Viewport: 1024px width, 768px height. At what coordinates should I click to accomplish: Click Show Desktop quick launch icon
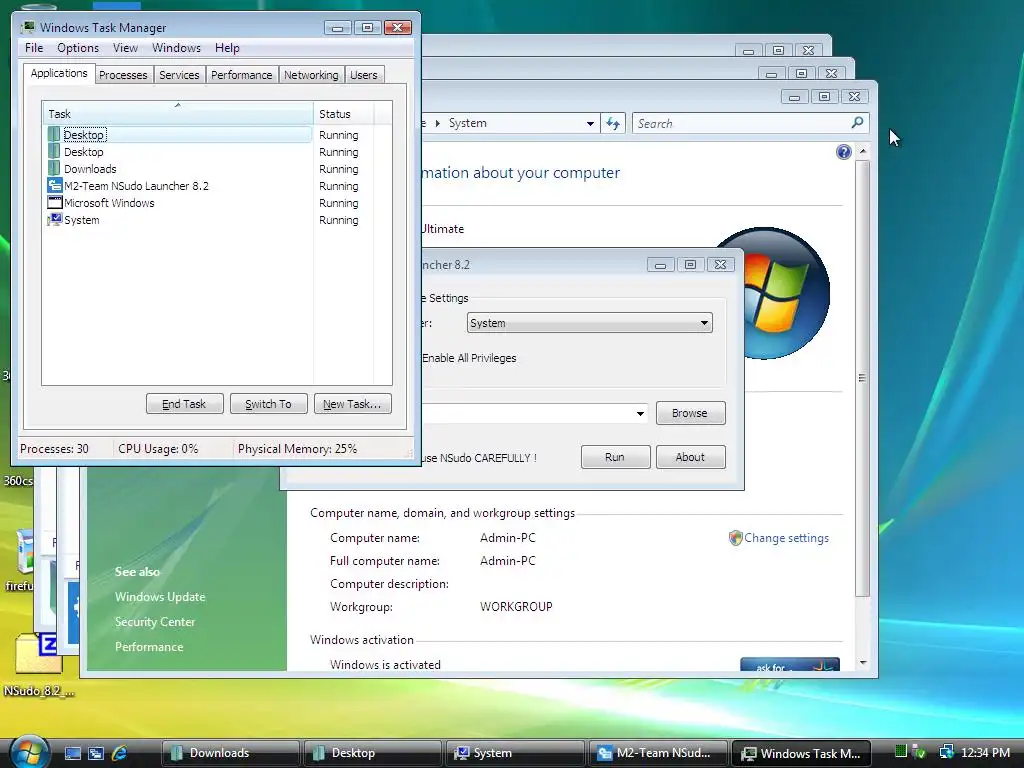73,753
